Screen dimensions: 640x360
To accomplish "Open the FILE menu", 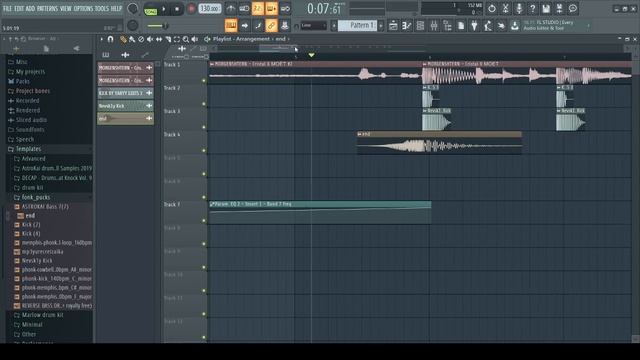I will click(x=7, y=9).
